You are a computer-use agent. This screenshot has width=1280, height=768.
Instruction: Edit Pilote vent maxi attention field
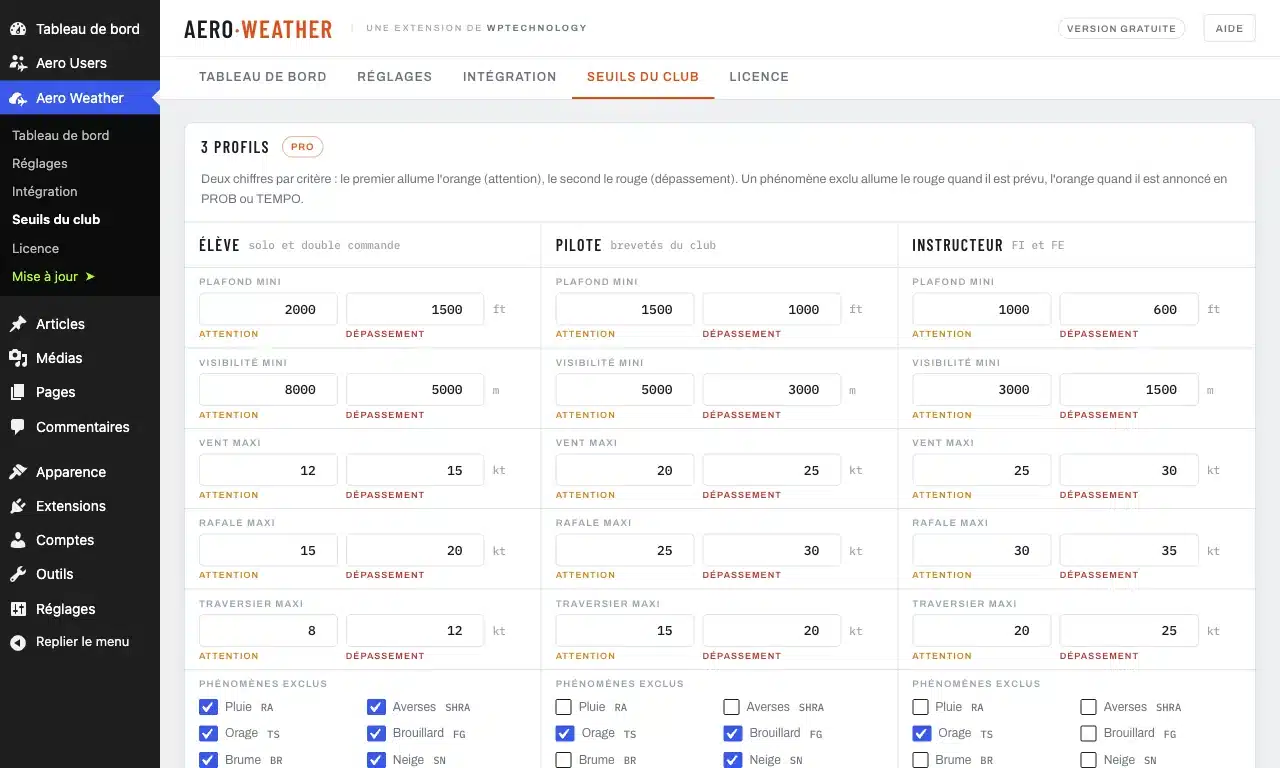pyautogui.click(x=625, y=470)
